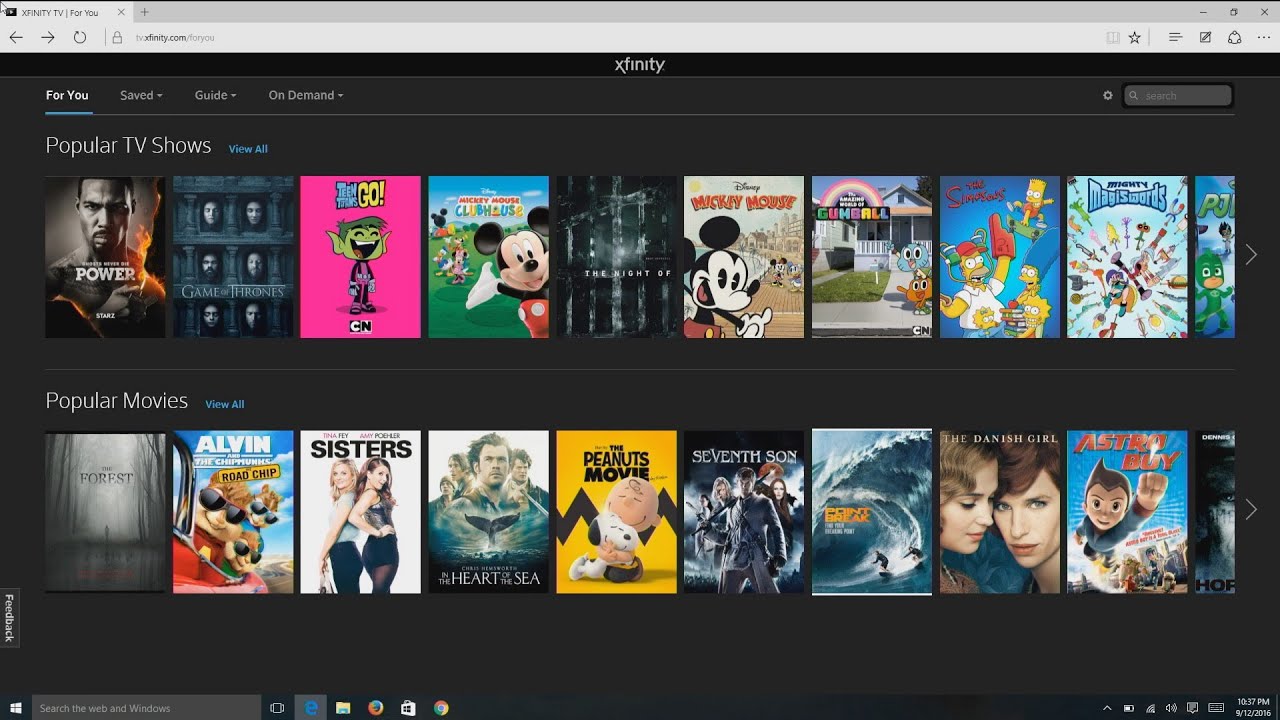The height and width of the screenshot is (720, 1280).
Task: Open the Feedback side tab
Action: pyautogui.click(x=9, y=617)
